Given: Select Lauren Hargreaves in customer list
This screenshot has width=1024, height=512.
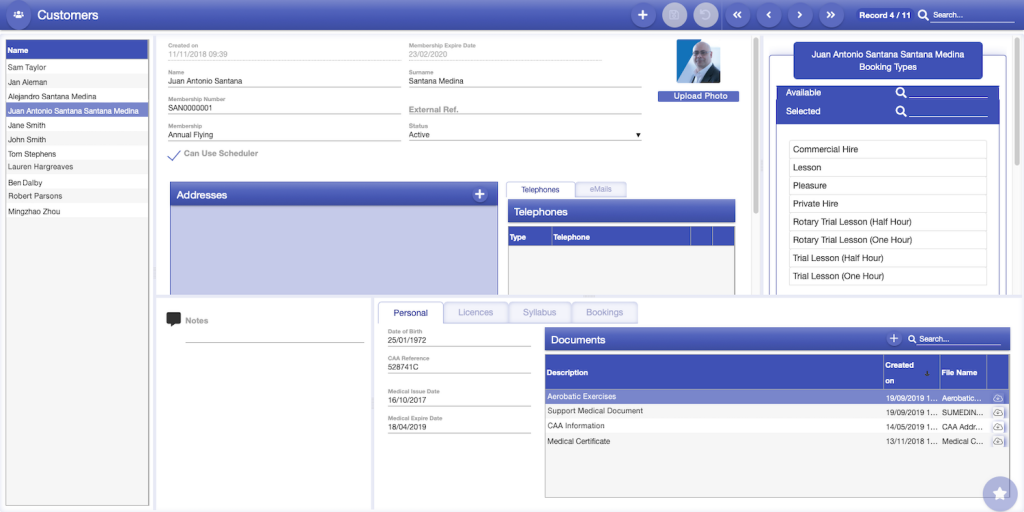Looking at the screenshot, I should click(x=77, y=167).
